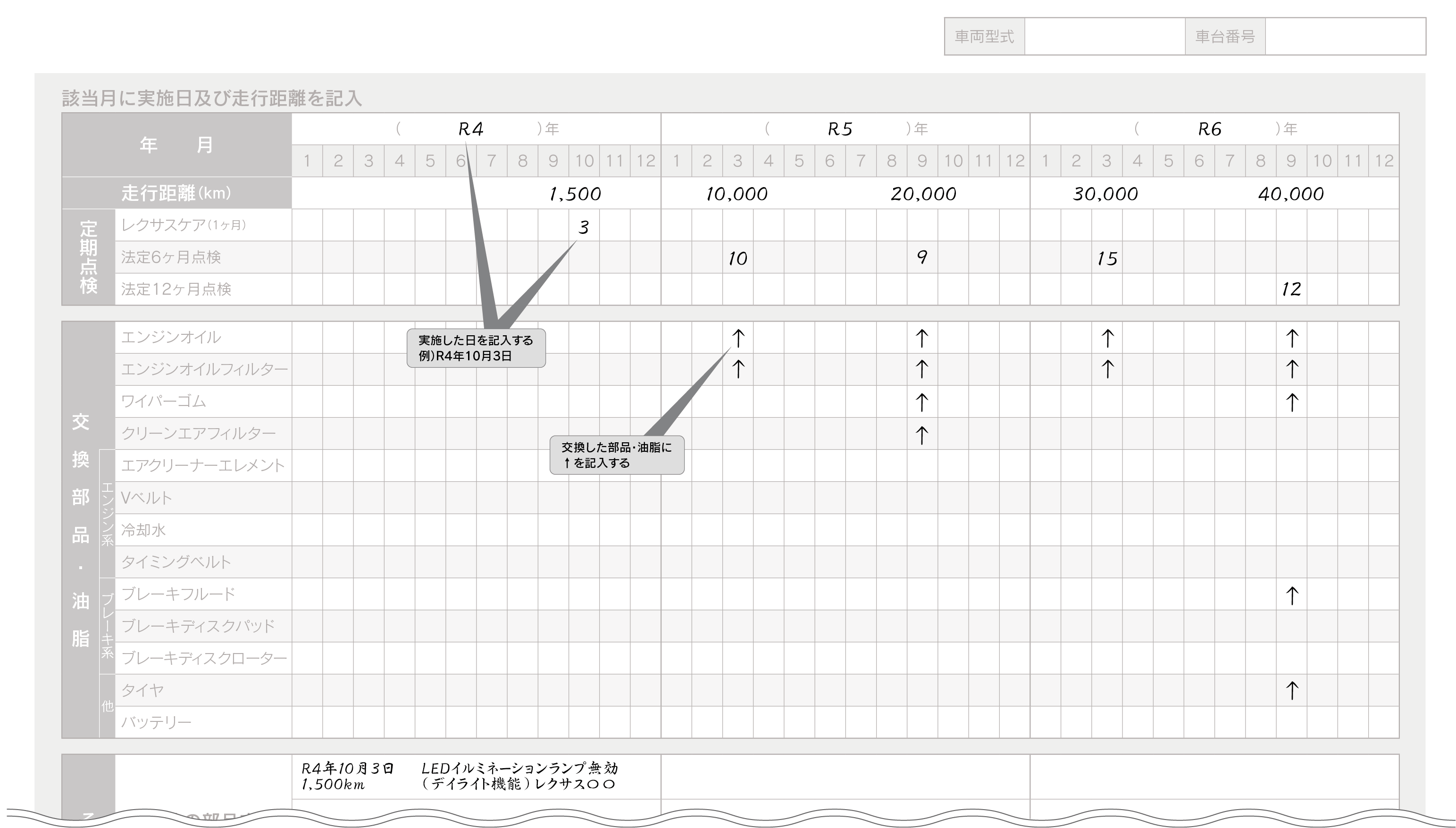Click the バッテリー row label
The width and height of the screenshot is (1456, 828).
point(157,722)
